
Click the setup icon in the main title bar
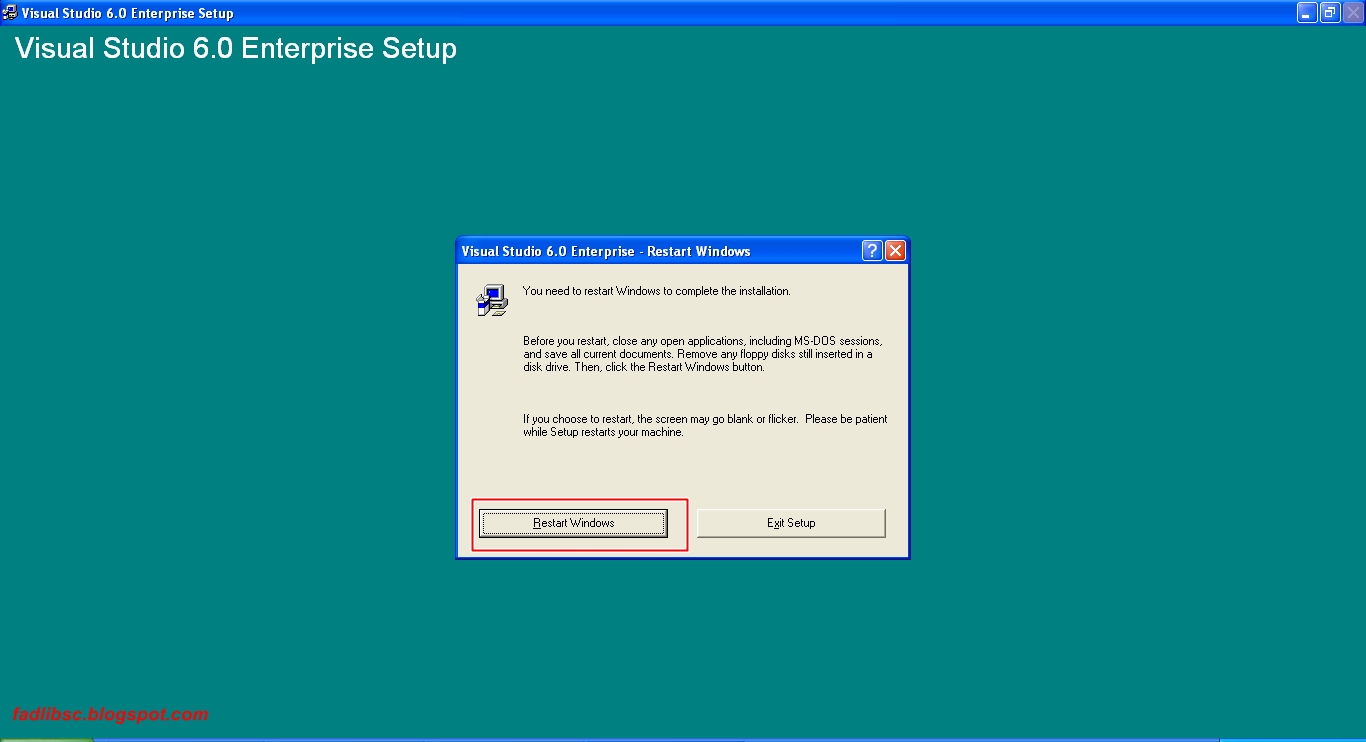click(x=10, y=13)
